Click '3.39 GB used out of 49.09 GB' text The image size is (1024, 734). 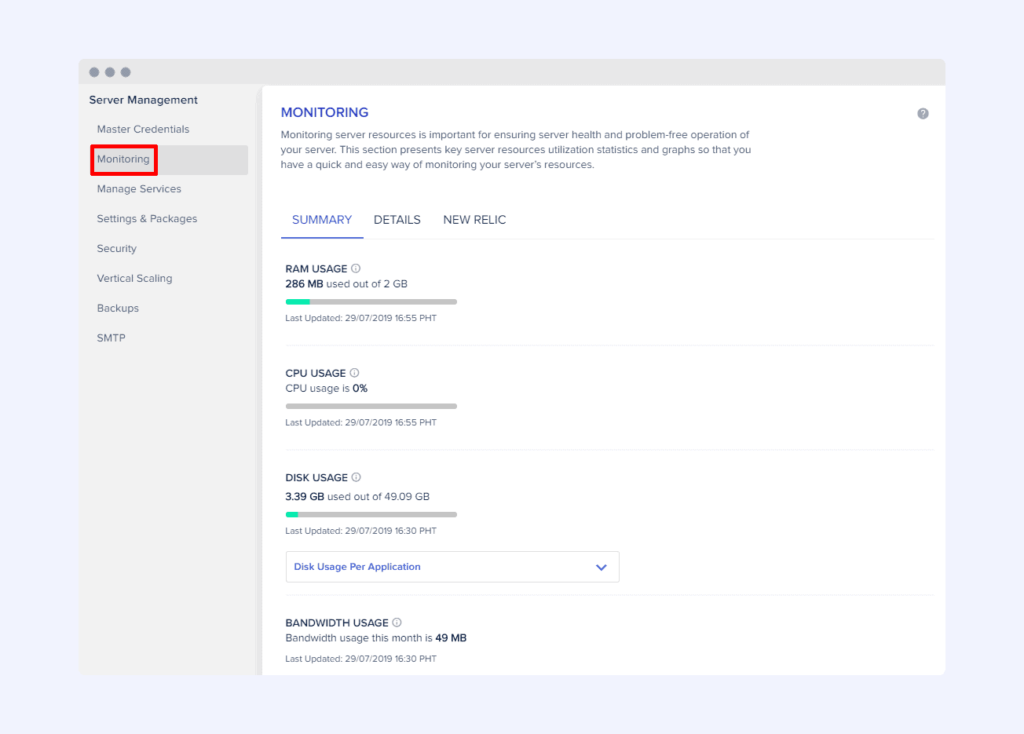[x=357, y=496]
